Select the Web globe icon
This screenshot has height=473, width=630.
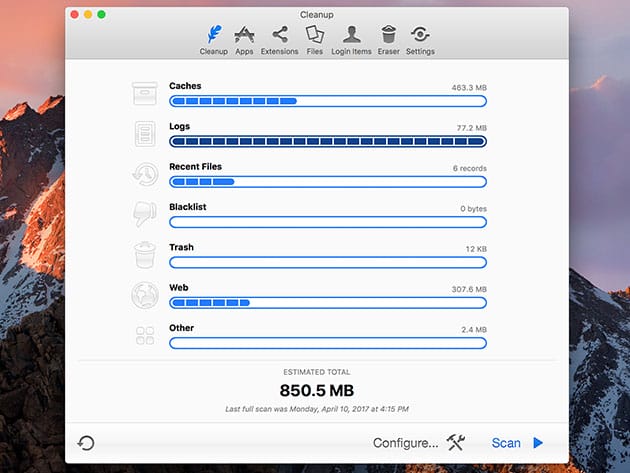145,295
